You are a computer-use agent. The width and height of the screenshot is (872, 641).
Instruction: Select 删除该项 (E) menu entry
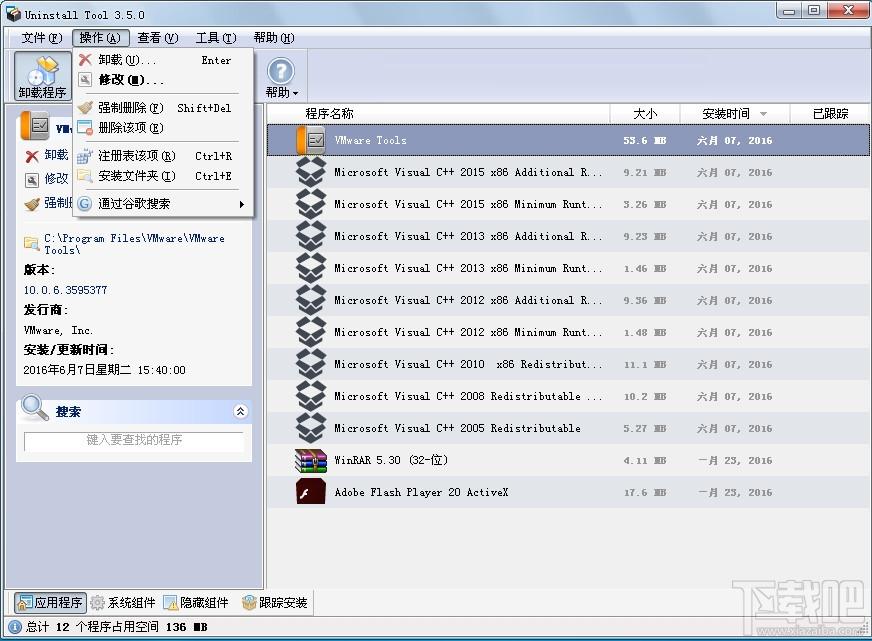[162, 128]
